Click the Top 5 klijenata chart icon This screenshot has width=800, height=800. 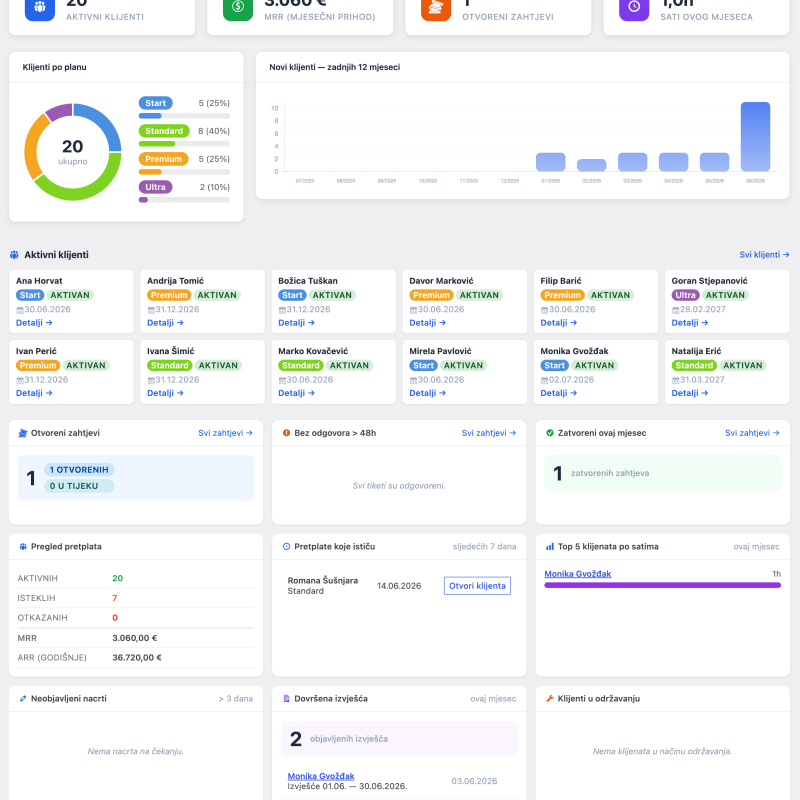coord(549,547)
